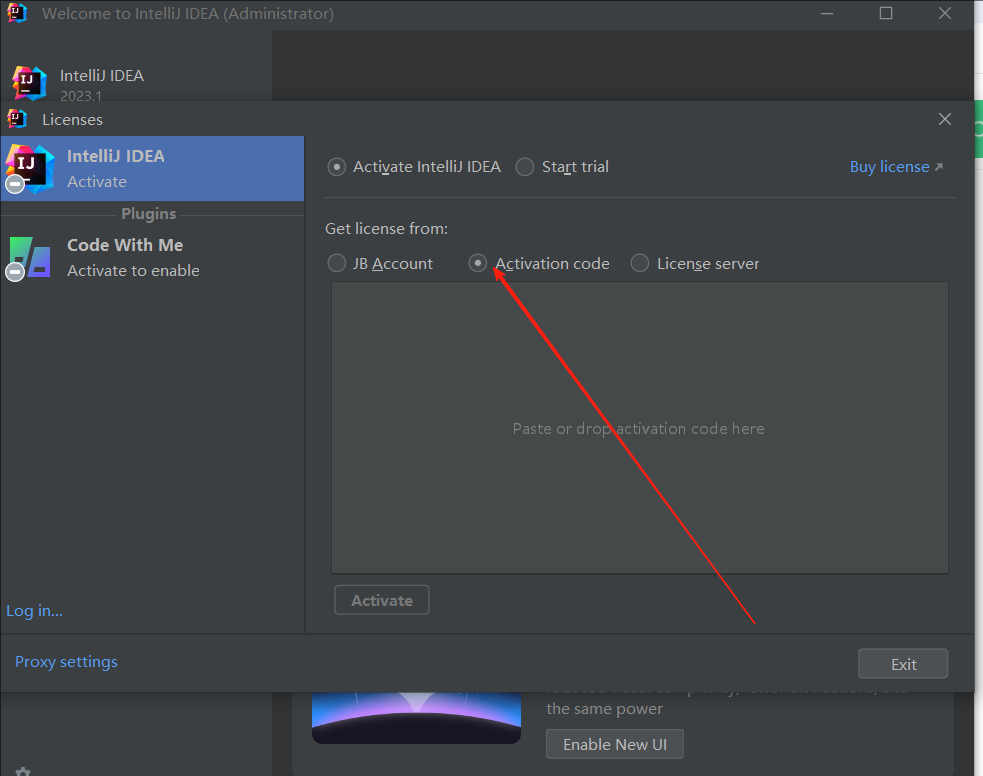Open the Buy license link
The height and width of the screenshot is (776, 983).
tap(896, 167)
